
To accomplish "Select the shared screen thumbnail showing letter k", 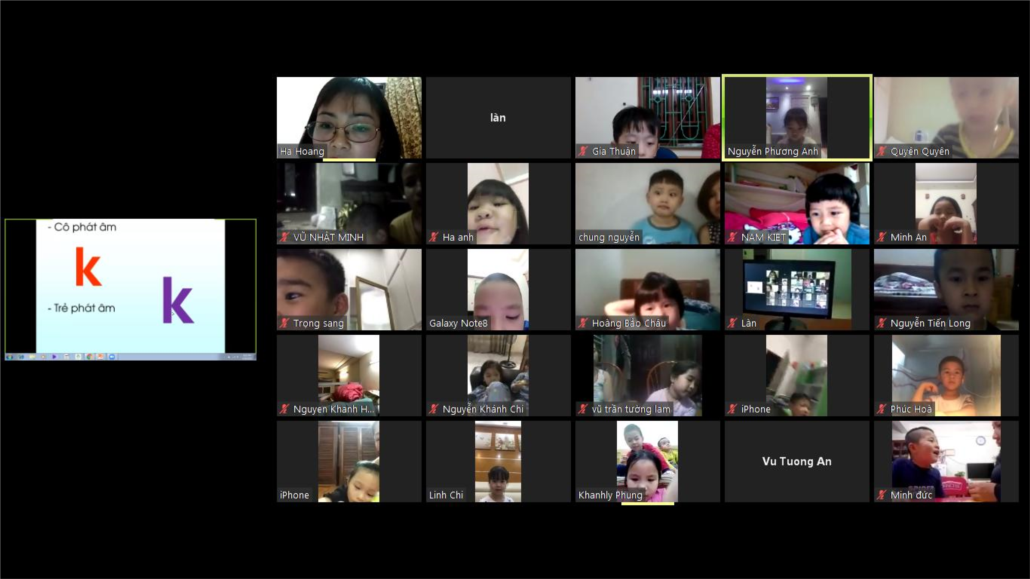I will [130, 288].
